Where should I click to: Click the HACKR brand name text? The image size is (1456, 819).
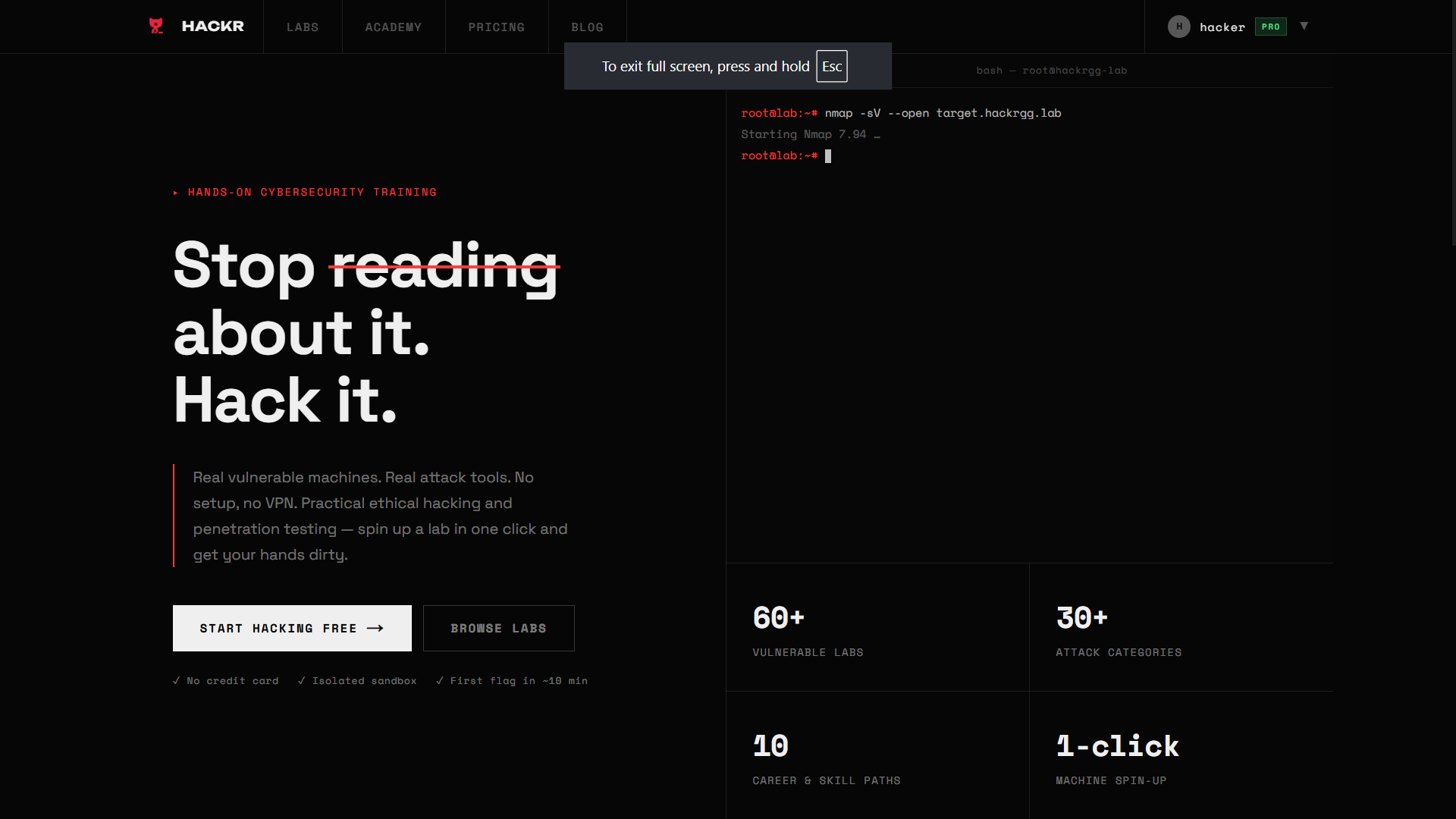[213, 27]
